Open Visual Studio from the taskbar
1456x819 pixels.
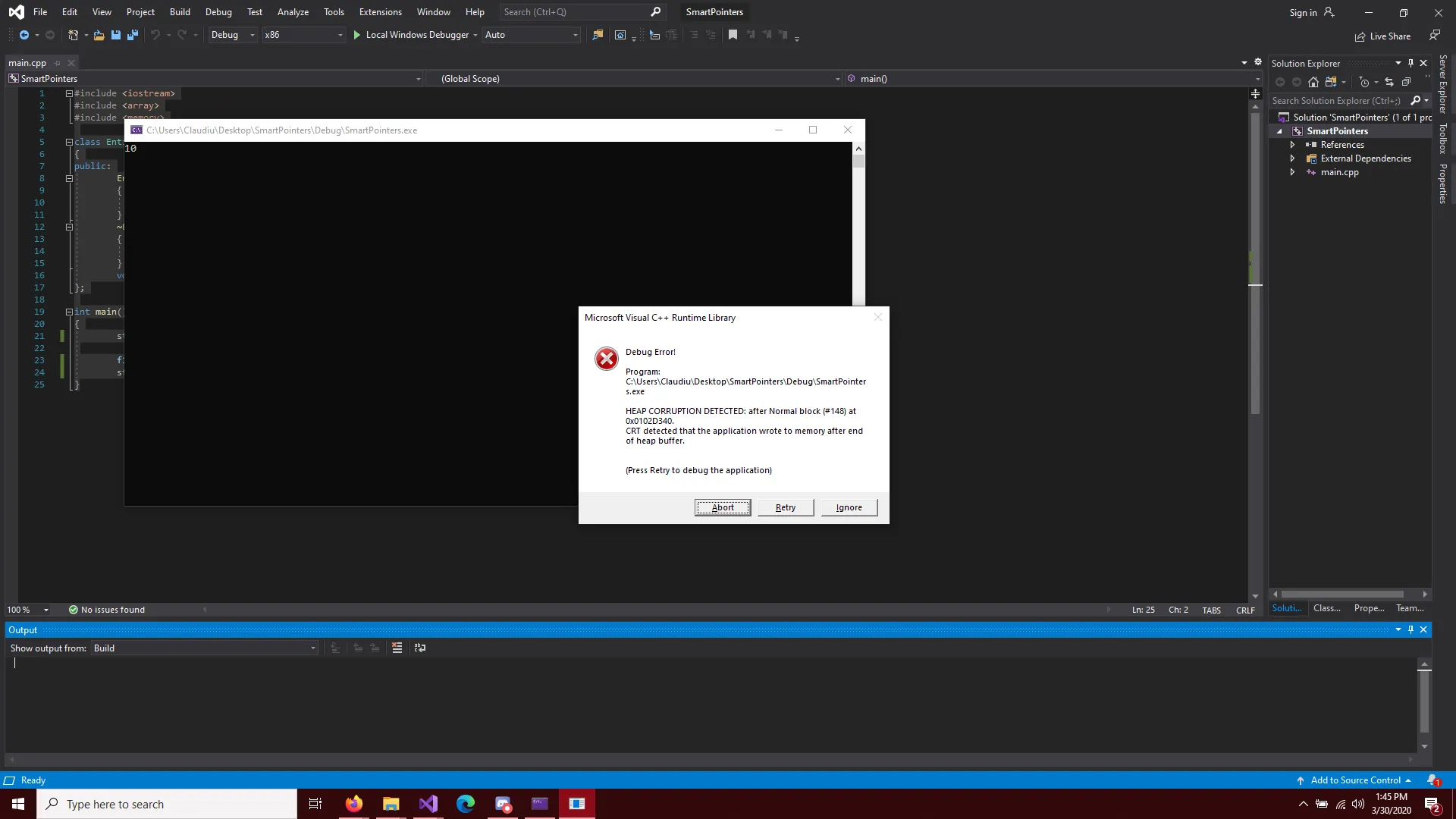428,804
